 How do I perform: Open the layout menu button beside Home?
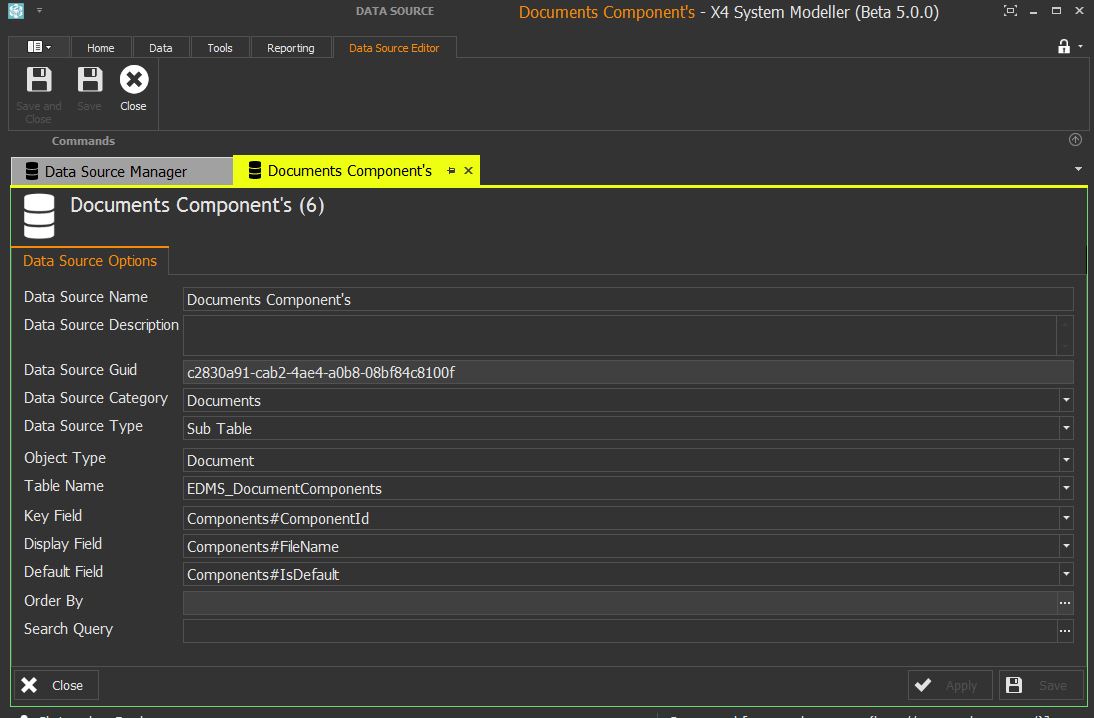38,47
